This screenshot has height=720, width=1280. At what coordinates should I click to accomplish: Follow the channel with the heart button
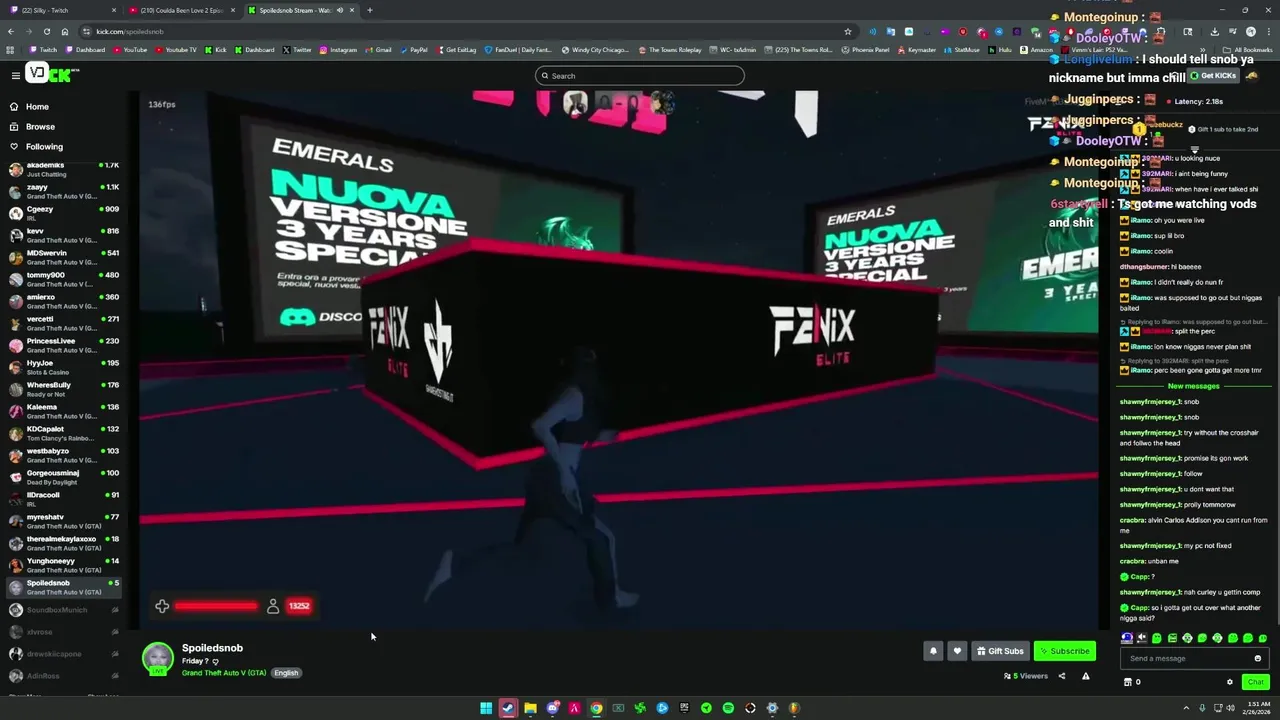(x=957, y=651)
